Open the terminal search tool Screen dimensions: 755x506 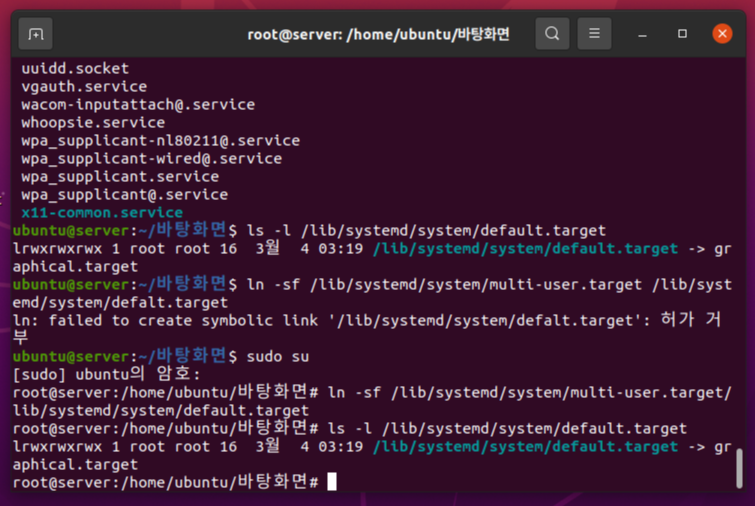[x=552, y=34]
